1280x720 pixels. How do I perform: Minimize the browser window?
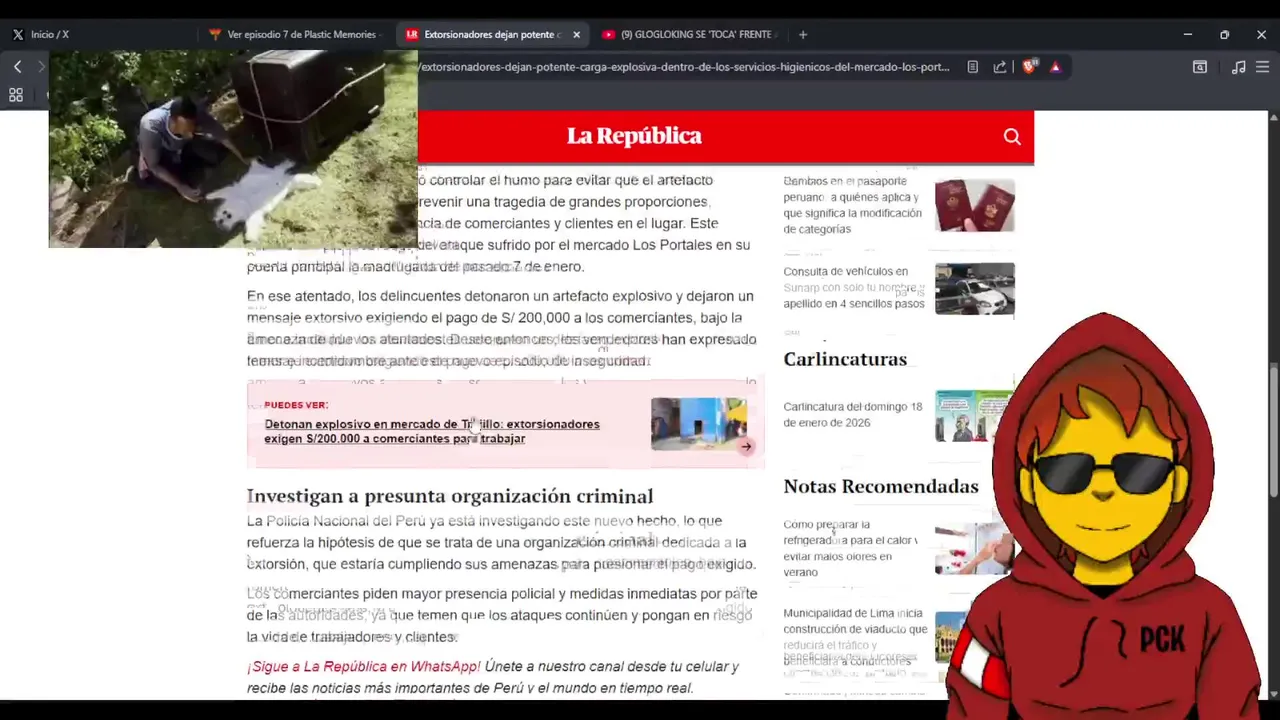[1187, 34]
